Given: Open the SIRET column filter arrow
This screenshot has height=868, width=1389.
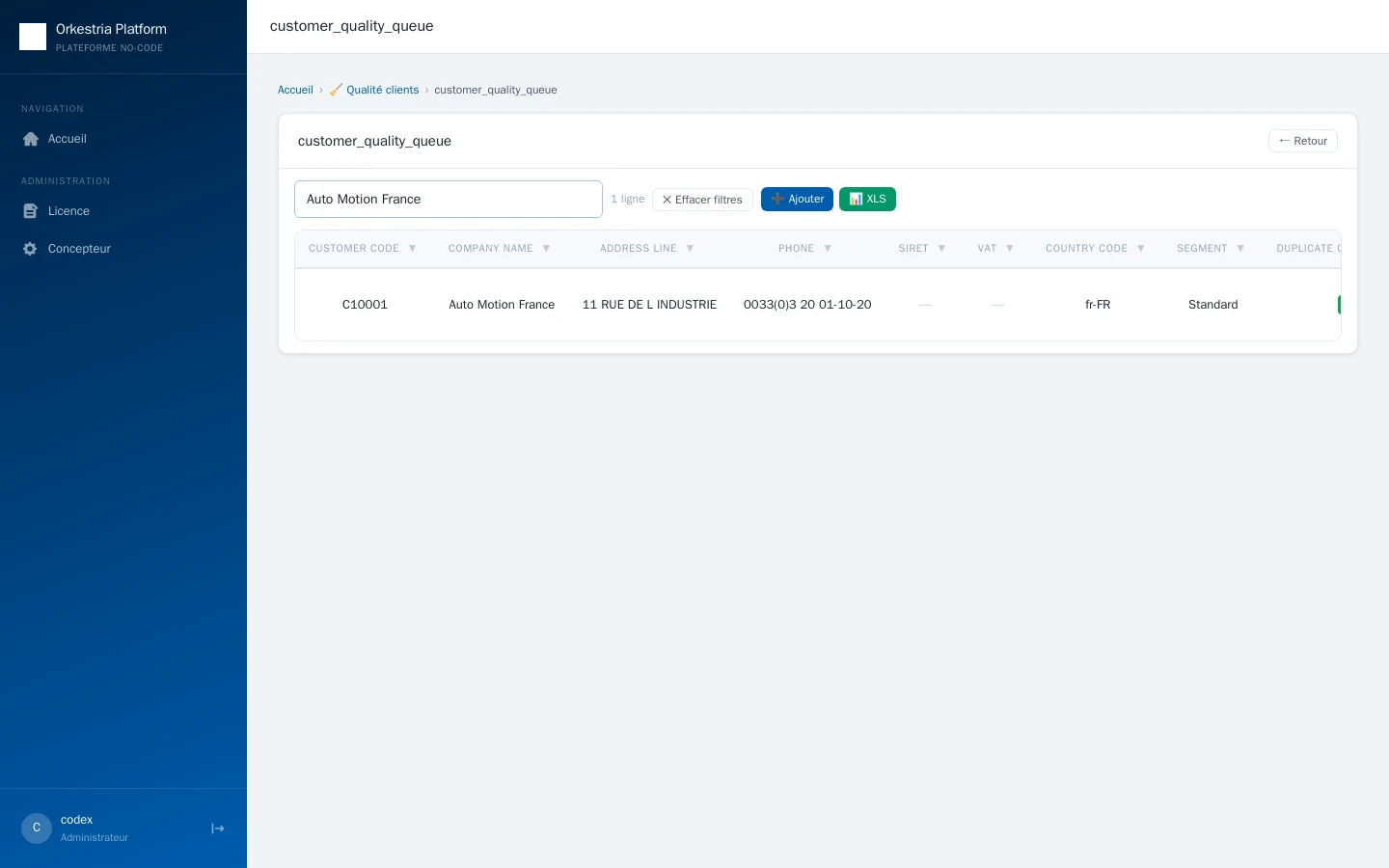Looking at the screenshot, I should (x=941, y=249).
